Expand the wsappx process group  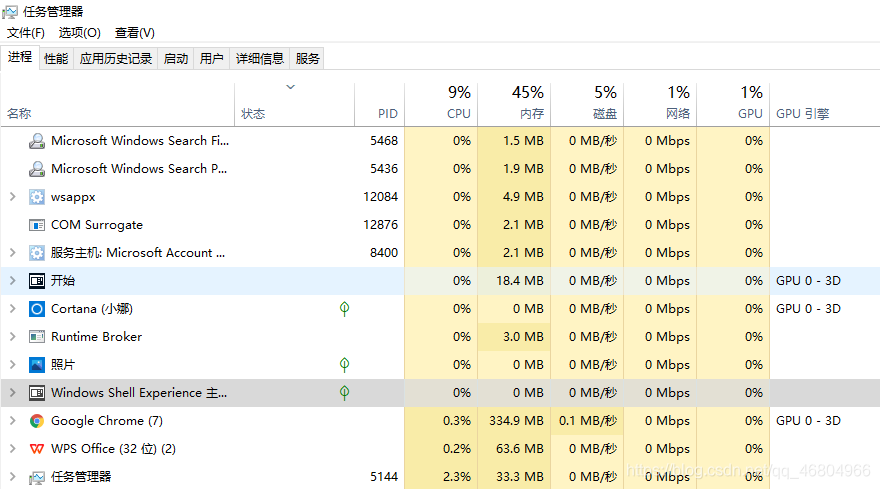(x=12, y=196)
